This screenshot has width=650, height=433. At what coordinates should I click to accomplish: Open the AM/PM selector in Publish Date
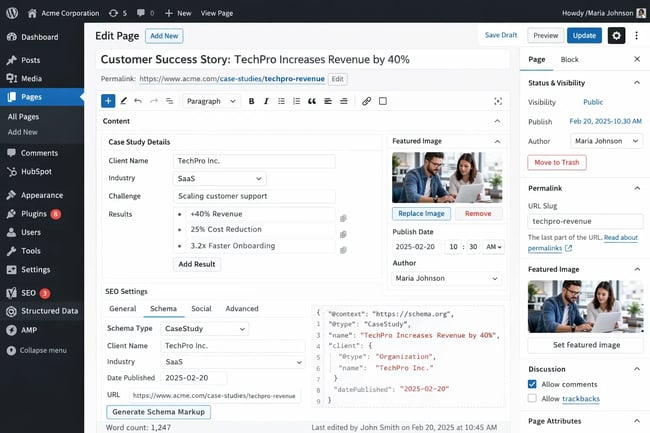point(494,247)
